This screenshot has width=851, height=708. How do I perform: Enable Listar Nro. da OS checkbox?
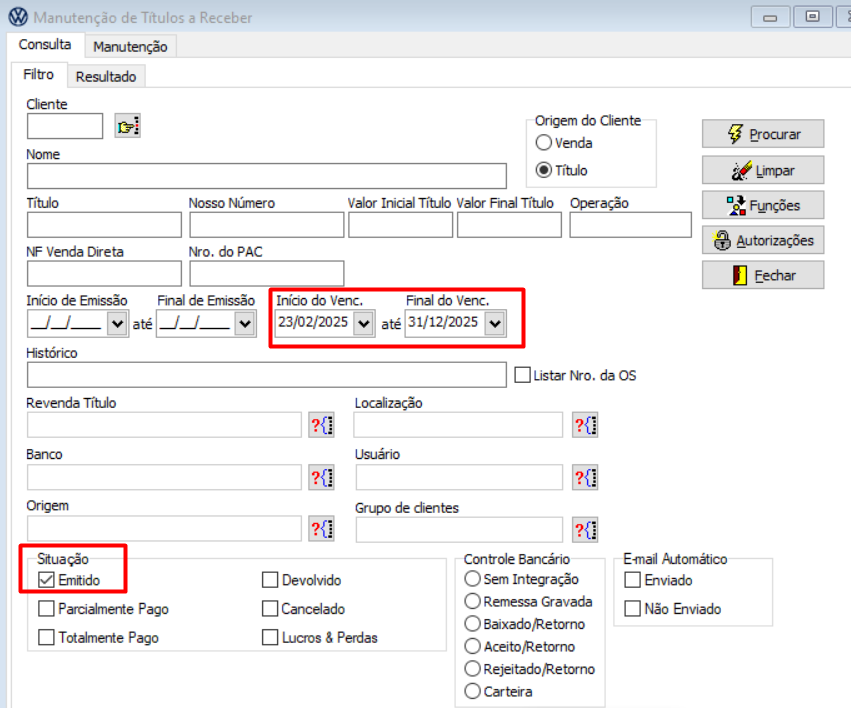pos(523,375)
